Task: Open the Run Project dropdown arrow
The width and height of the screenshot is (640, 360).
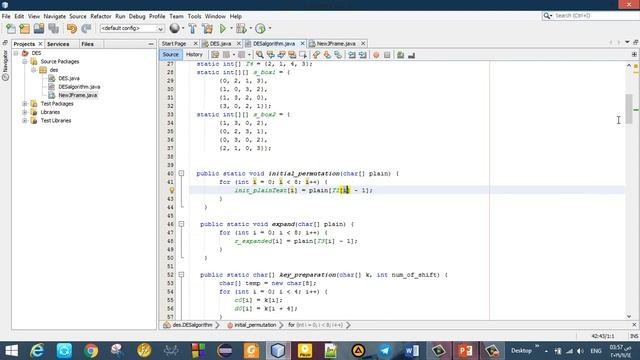Action: coord(231,28)
